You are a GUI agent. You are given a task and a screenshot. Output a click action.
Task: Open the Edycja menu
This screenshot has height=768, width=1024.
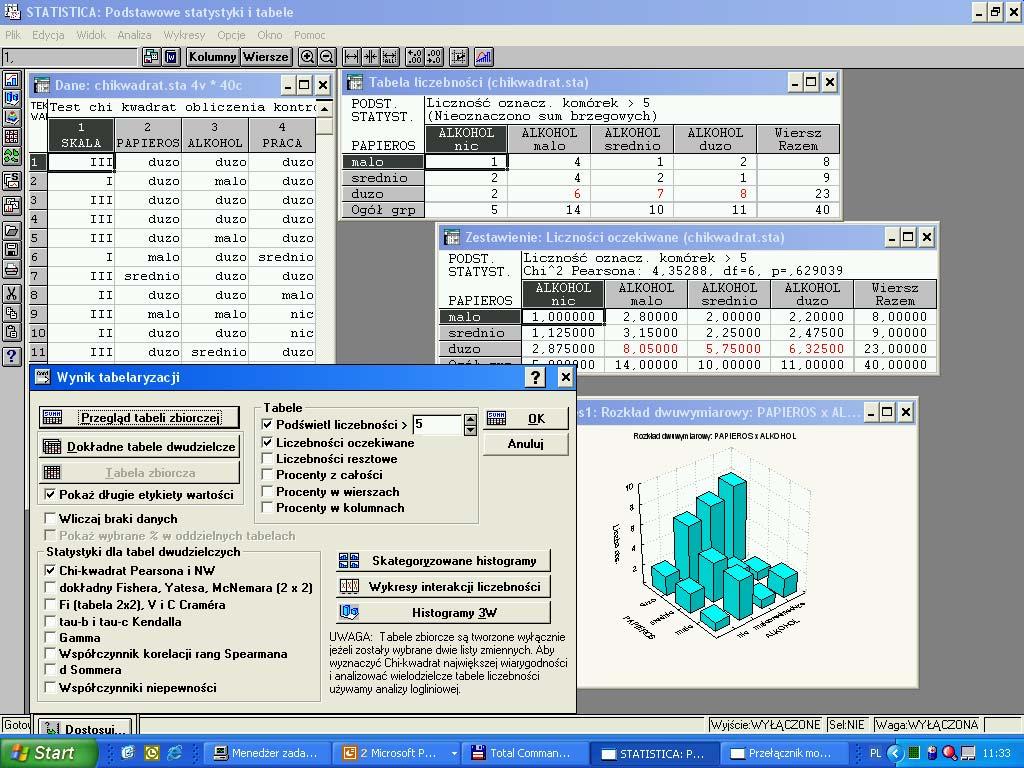tap(48, 35)
